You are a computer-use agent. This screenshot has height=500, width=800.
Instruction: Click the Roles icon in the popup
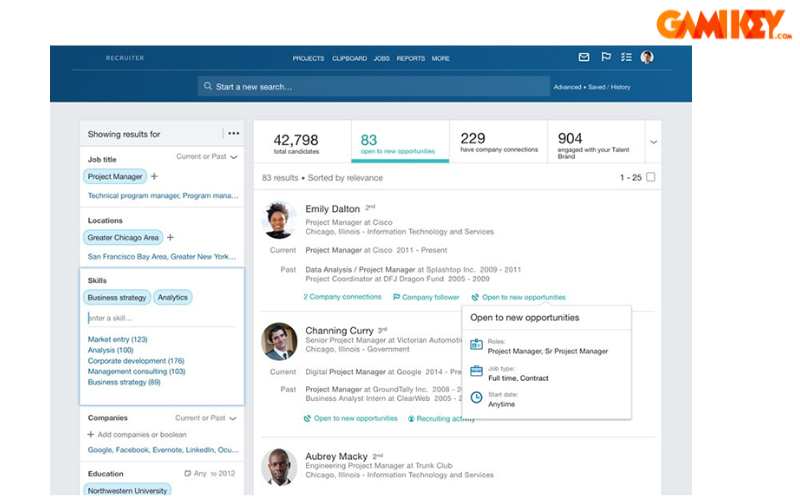[476, 344]
